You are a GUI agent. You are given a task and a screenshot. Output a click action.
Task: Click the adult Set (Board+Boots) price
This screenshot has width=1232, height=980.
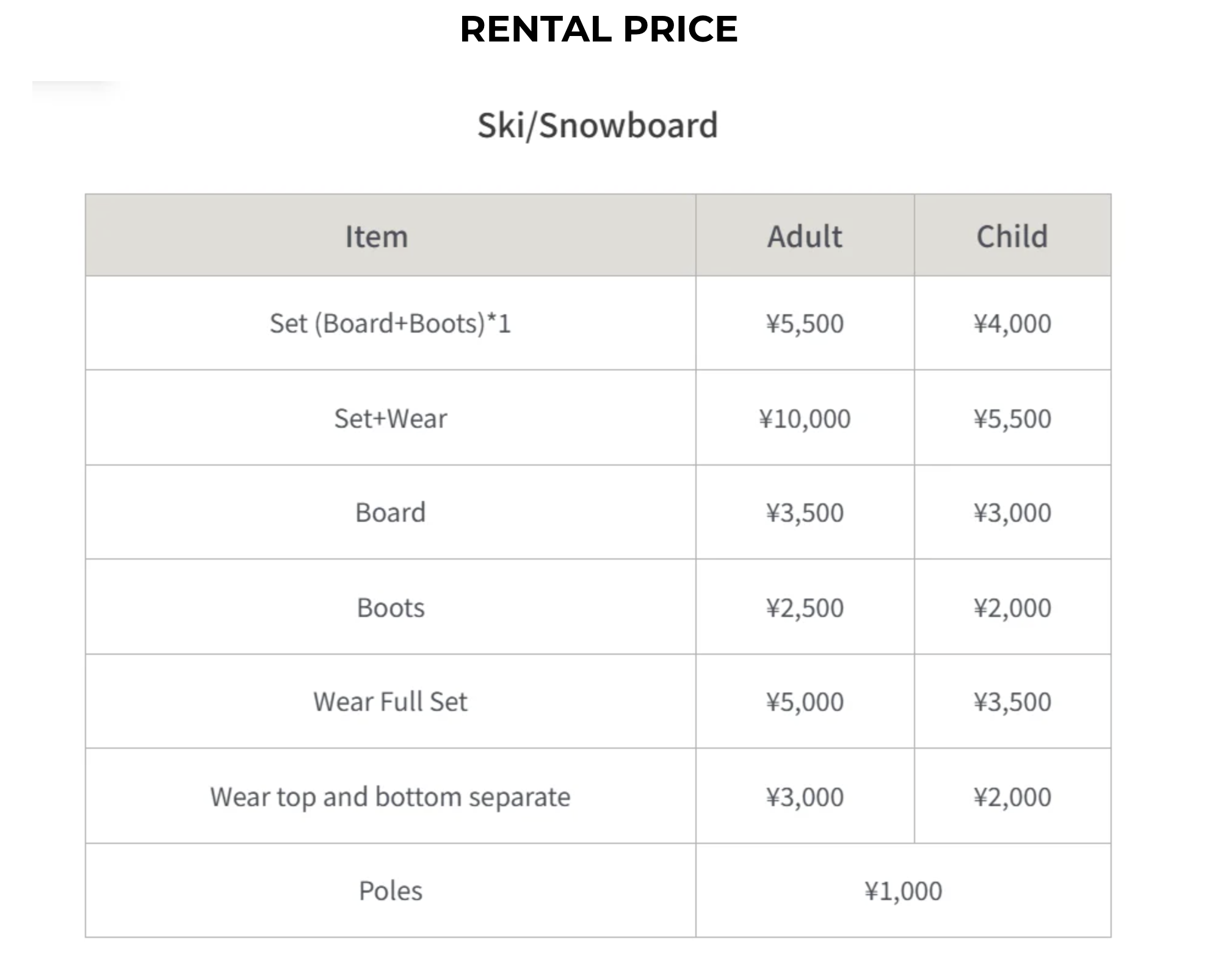coord(805,323)
